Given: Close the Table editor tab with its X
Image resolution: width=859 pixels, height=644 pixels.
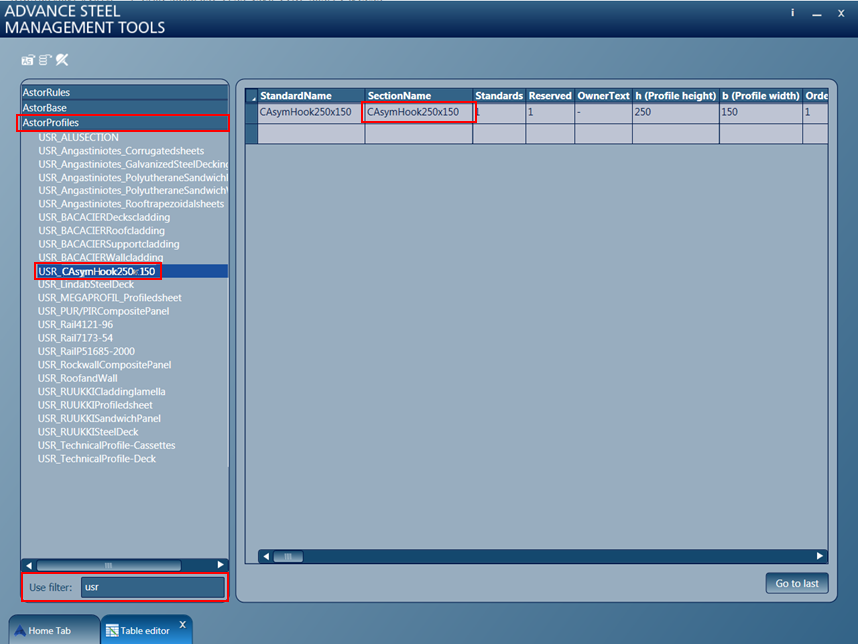Looking at the screenshot, I should 182,624.
